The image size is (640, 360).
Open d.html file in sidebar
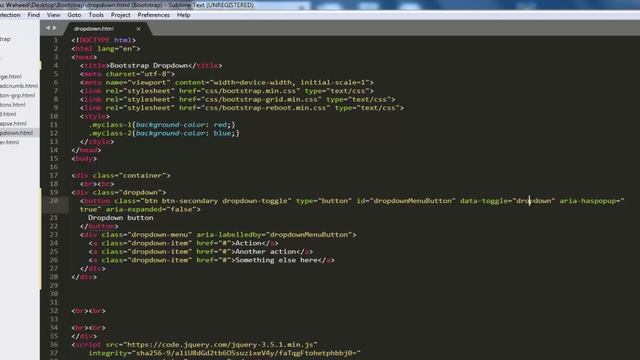tap(8, 114)
